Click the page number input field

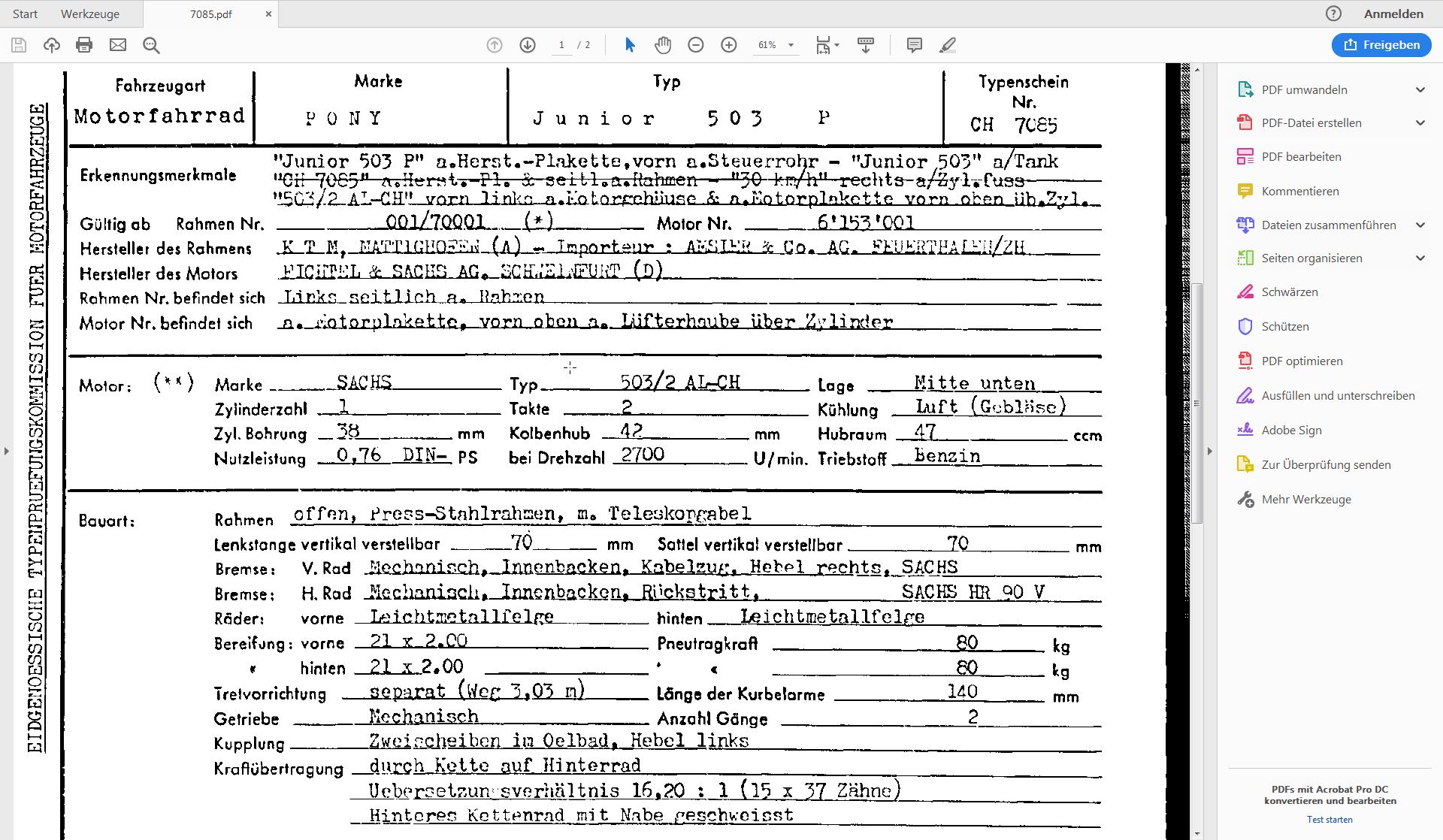coord(561,45)
